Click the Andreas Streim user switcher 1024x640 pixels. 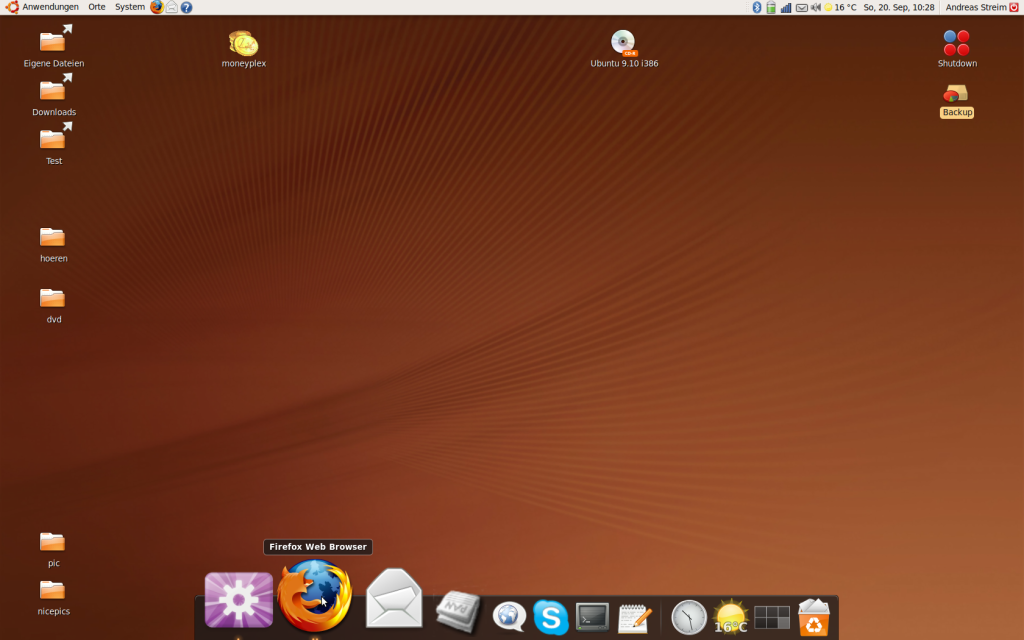click(975, 7)
